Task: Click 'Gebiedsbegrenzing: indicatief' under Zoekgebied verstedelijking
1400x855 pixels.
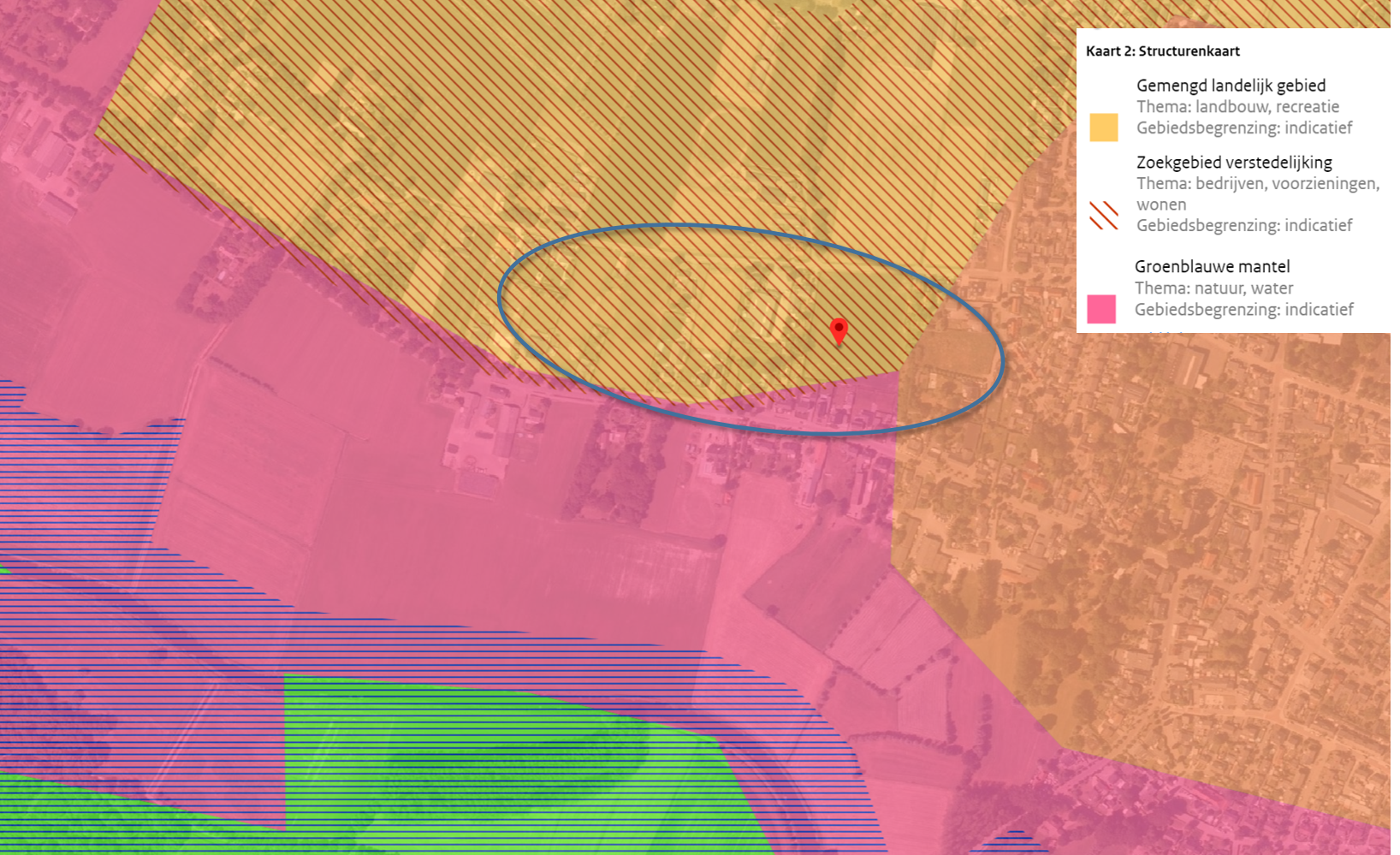Action: (x=1244, y=226)
